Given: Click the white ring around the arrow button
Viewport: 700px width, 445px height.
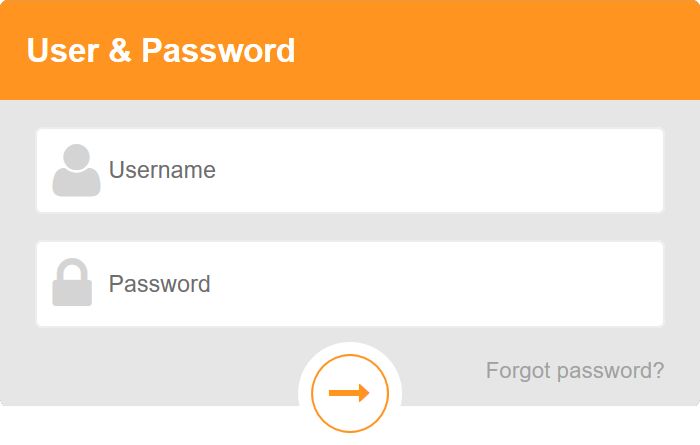Looking at the screenshot, I should pyautogui.click(x=350, y=348).
